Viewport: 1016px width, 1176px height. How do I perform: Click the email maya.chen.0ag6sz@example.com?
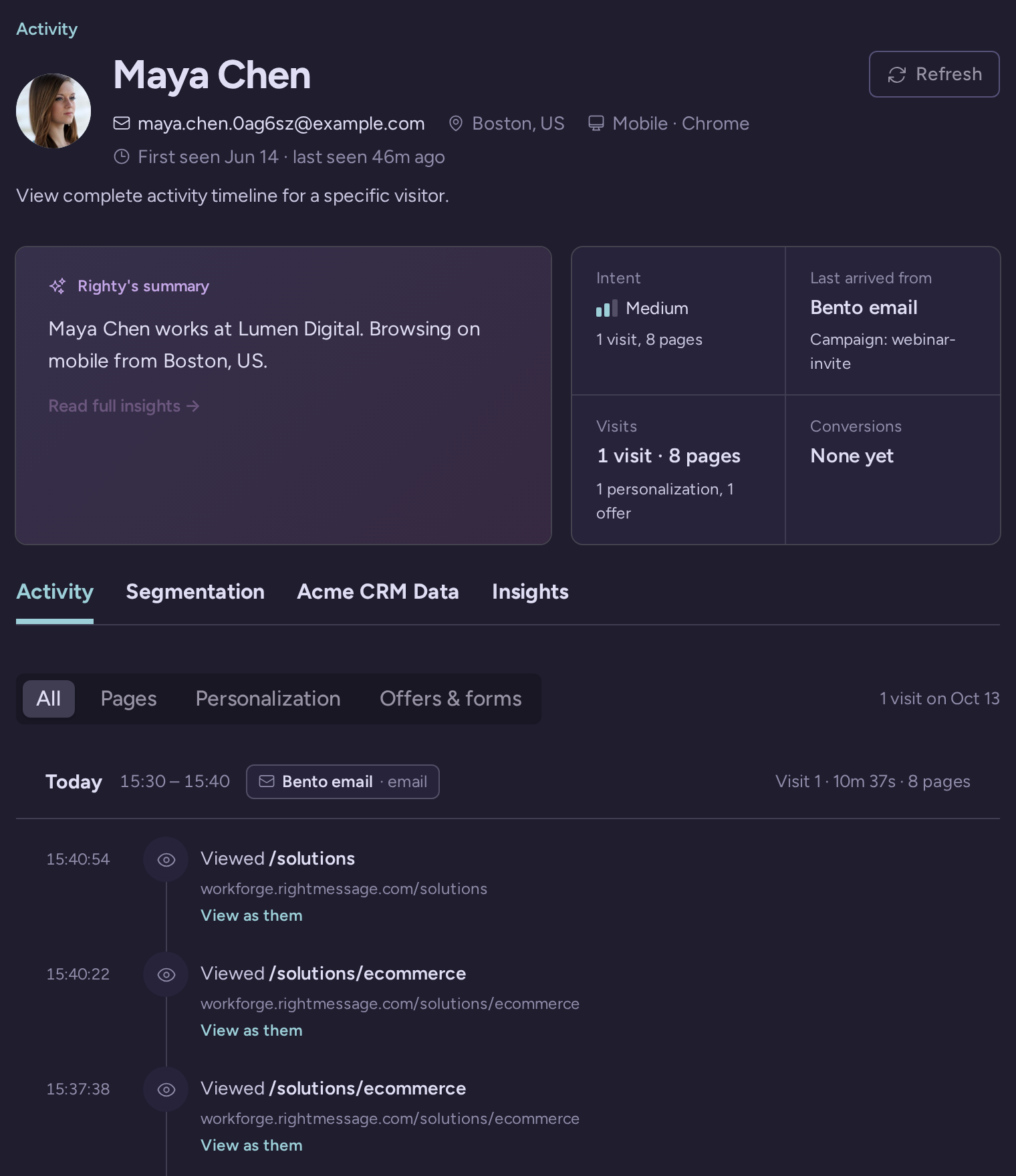(281, 124)
